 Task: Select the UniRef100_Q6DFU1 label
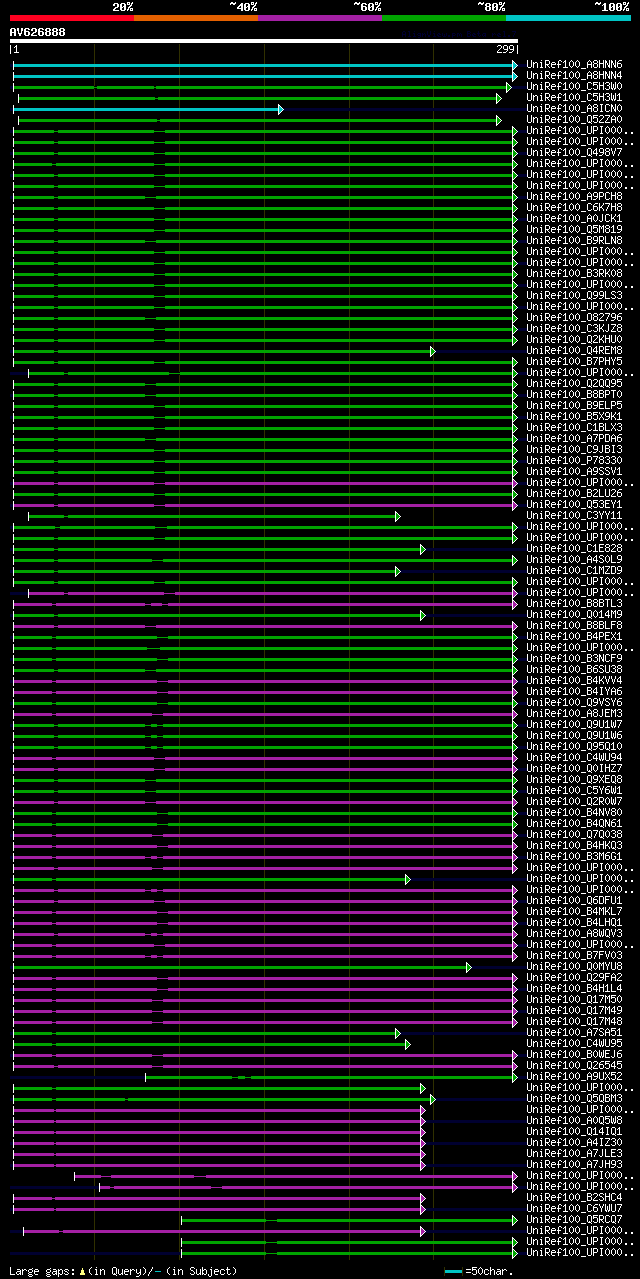pyautogui.click(x=574, y=901)
